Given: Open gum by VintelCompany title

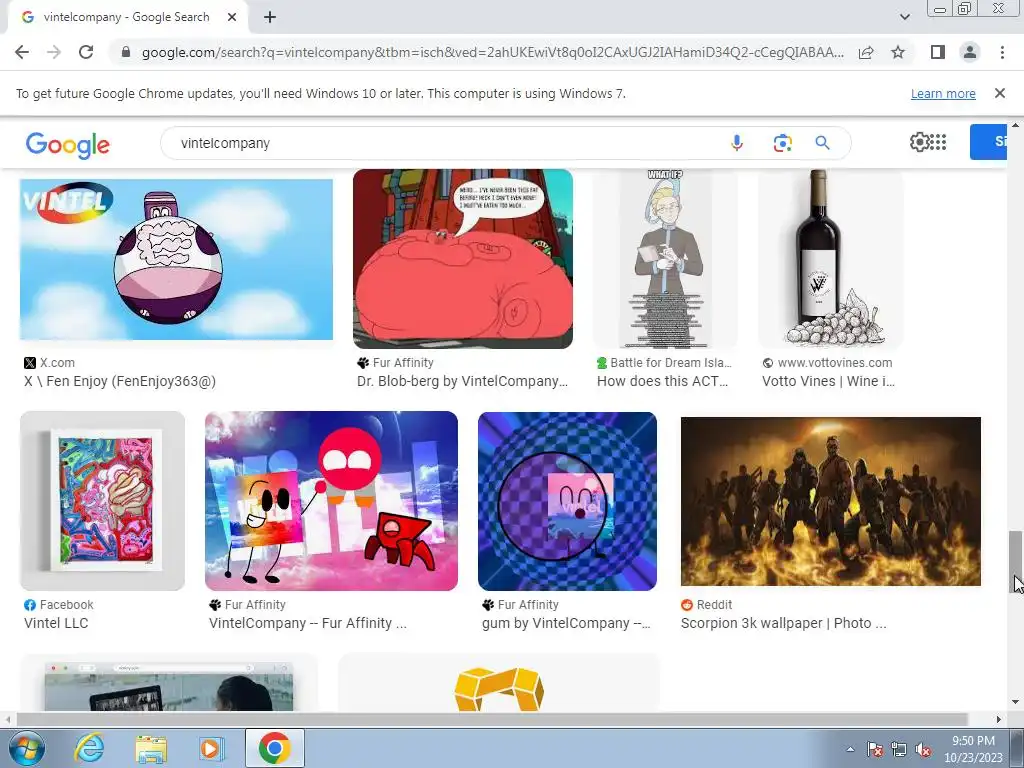Looking at the screenshot, I should click(566, 623).
